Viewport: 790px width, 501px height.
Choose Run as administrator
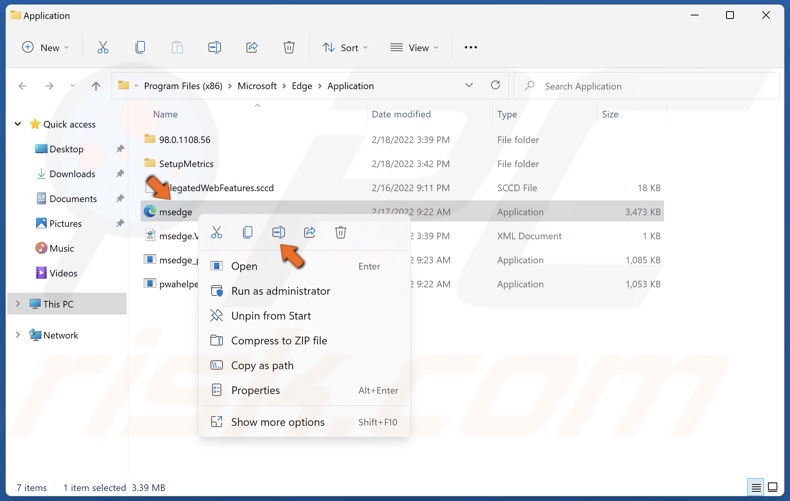pyautogui.click(x=304, y=291)
